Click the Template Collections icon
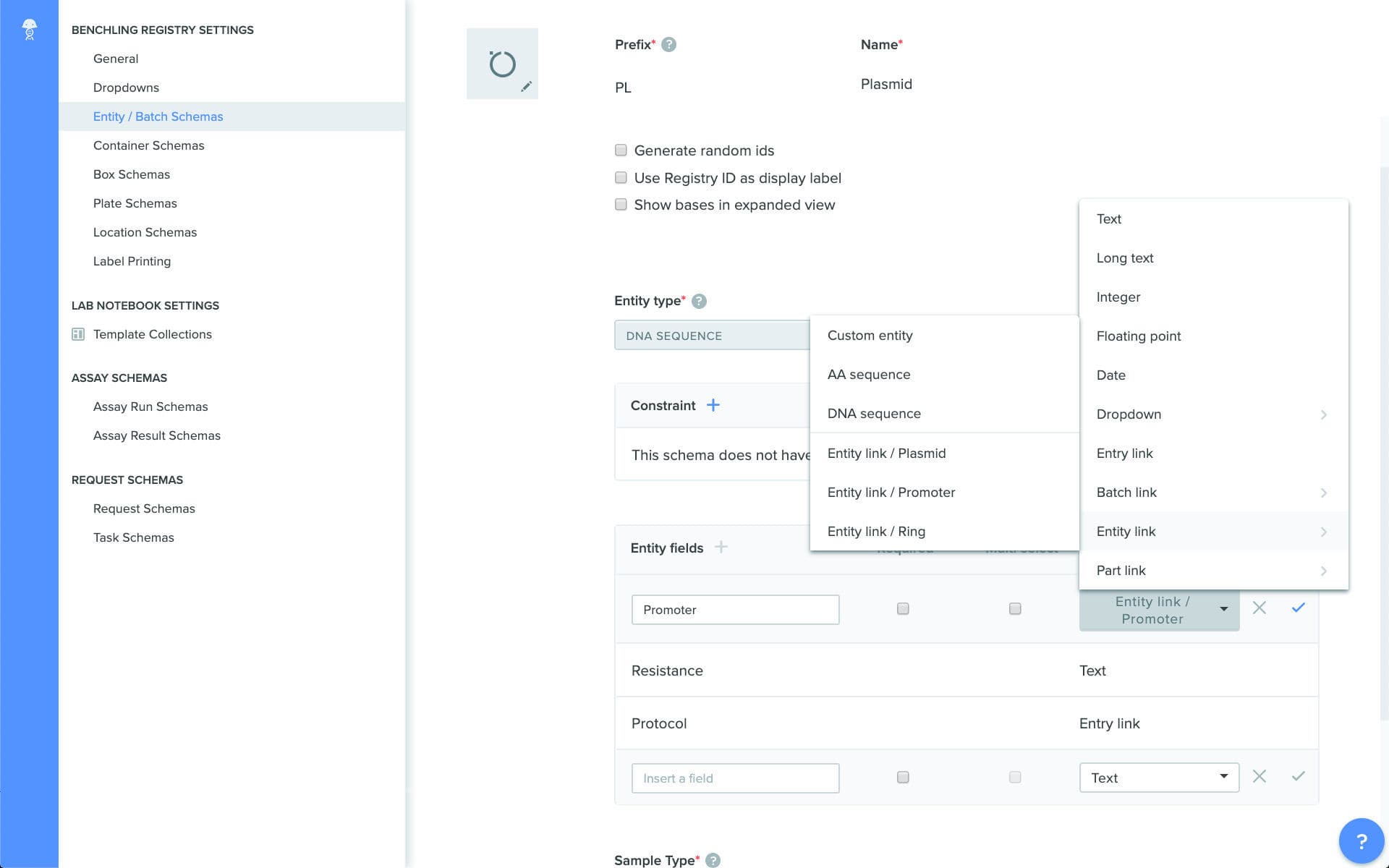The width and height of the screenshot is (1389, 868). [77, 333]
